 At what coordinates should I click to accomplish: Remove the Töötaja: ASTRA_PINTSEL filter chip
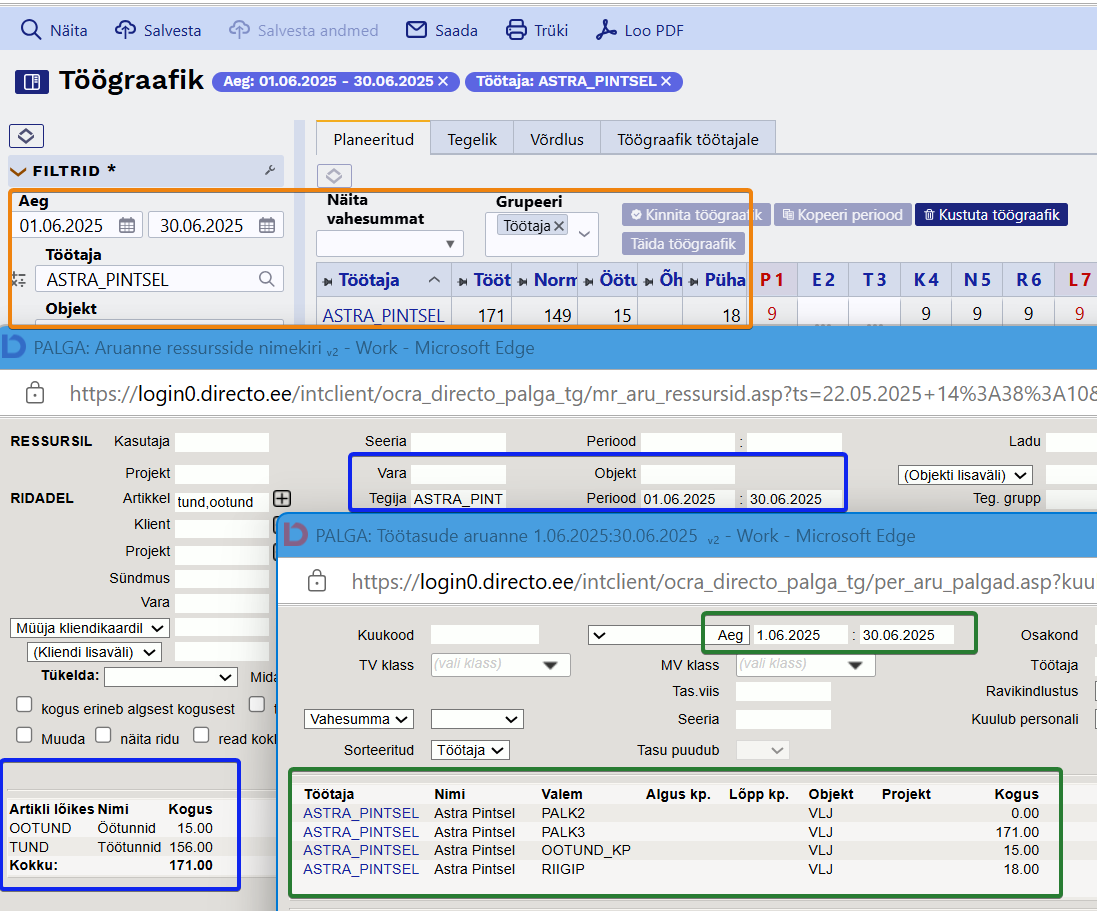coord(666,81)
